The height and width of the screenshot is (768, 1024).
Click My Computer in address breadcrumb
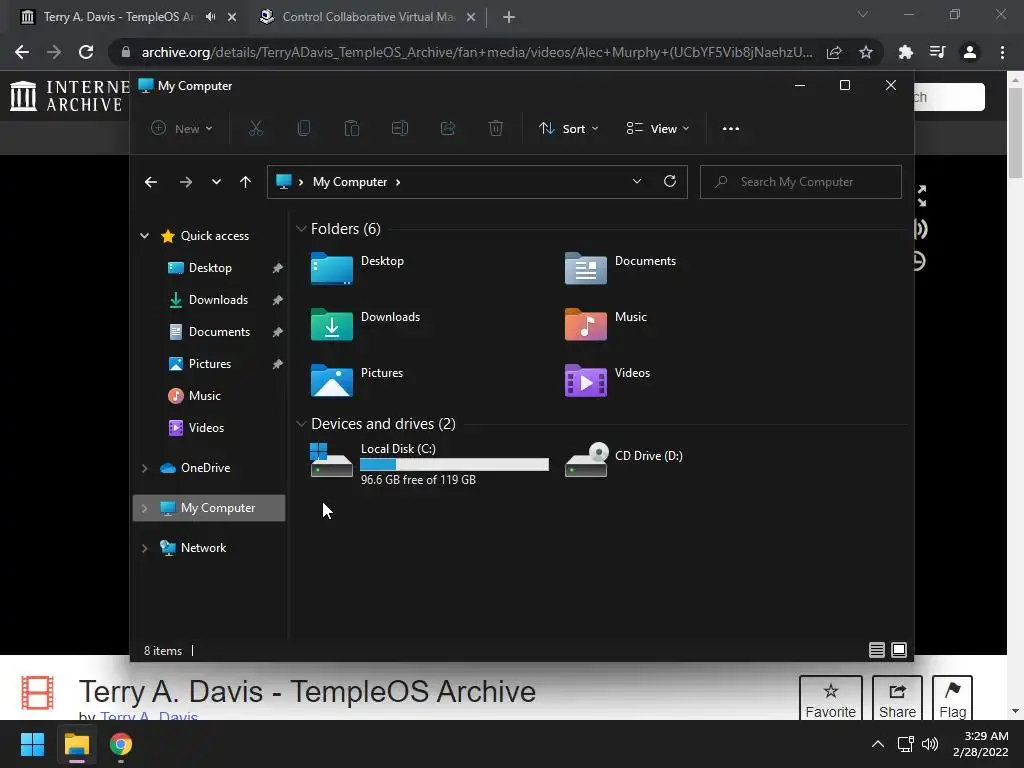point(349,182)
